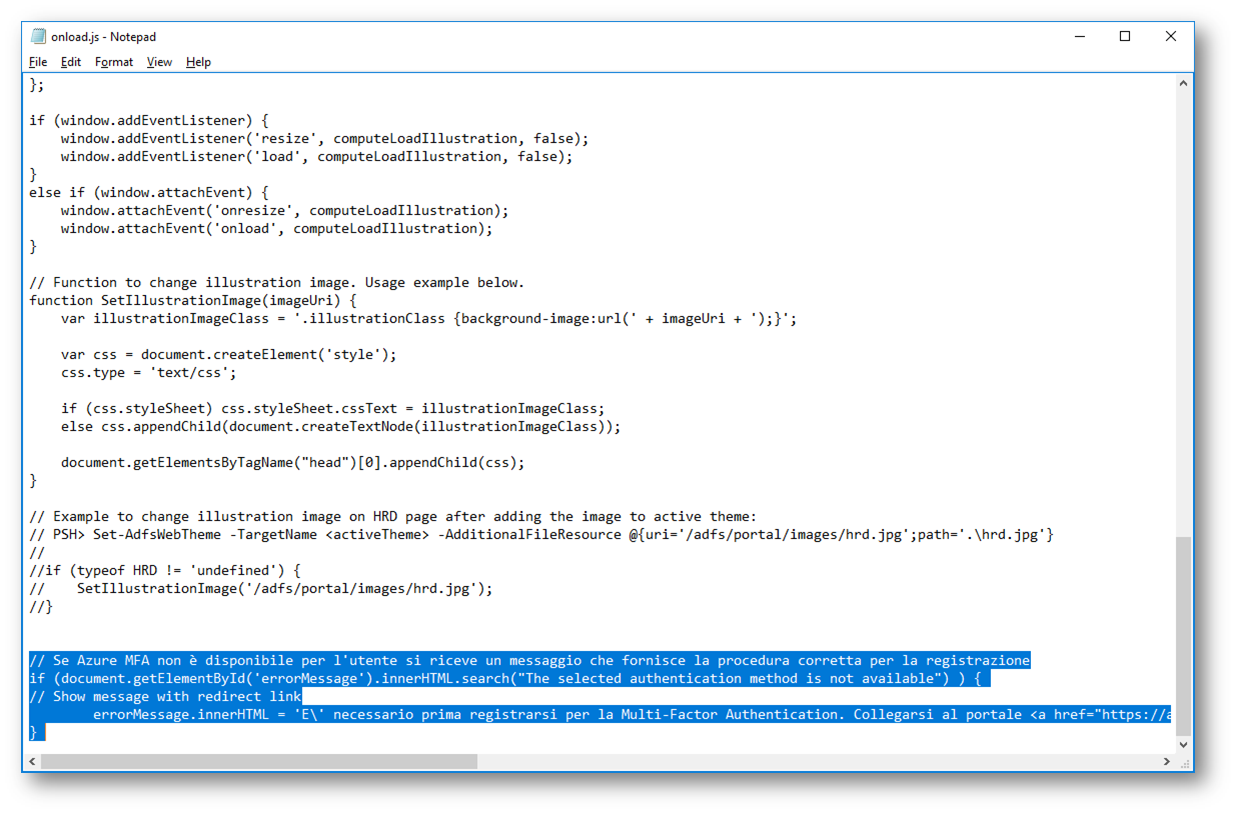Minimize the Notepad window
This screenshot has width=1237, height=815.
pyautogui.click(x=1079, y=36)
